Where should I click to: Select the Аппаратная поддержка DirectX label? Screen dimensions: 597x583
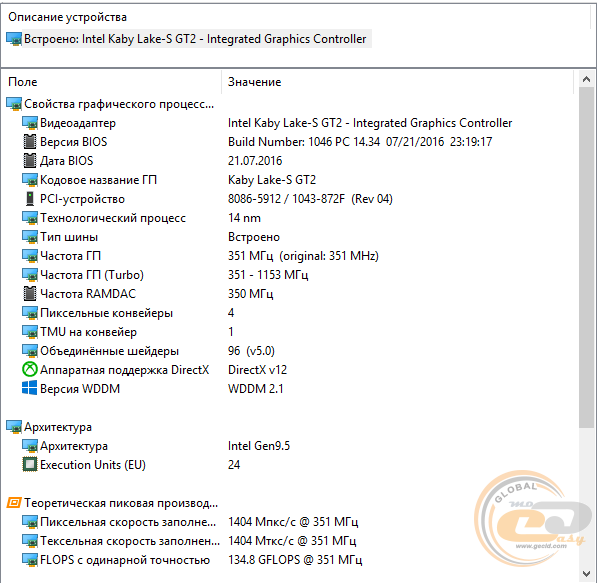pyautogui.click(x=125, y=370)
